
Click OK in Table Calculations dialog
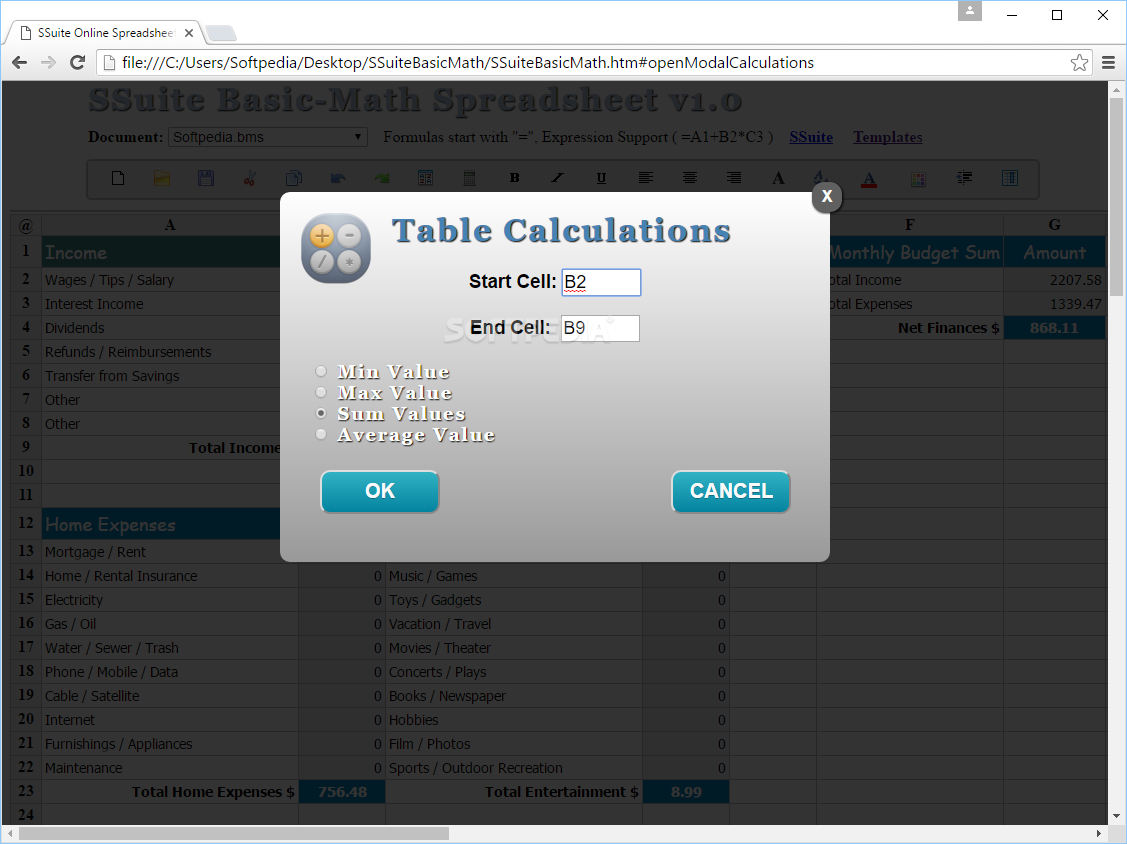380,491
